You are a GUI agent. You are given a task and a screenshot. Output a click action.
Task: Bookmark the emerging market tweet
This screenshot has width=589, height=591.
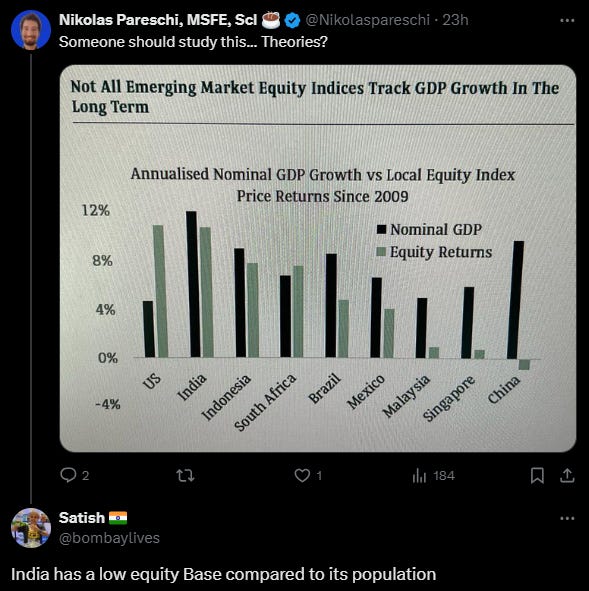537,475
